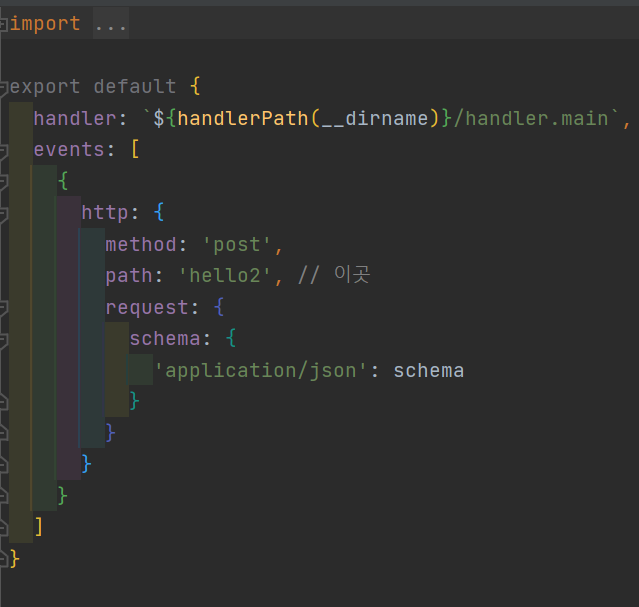Click the yellow closing square bracket
Viewport: 639px width, 607px height.
pyautogui.click(x=39, y=527)
